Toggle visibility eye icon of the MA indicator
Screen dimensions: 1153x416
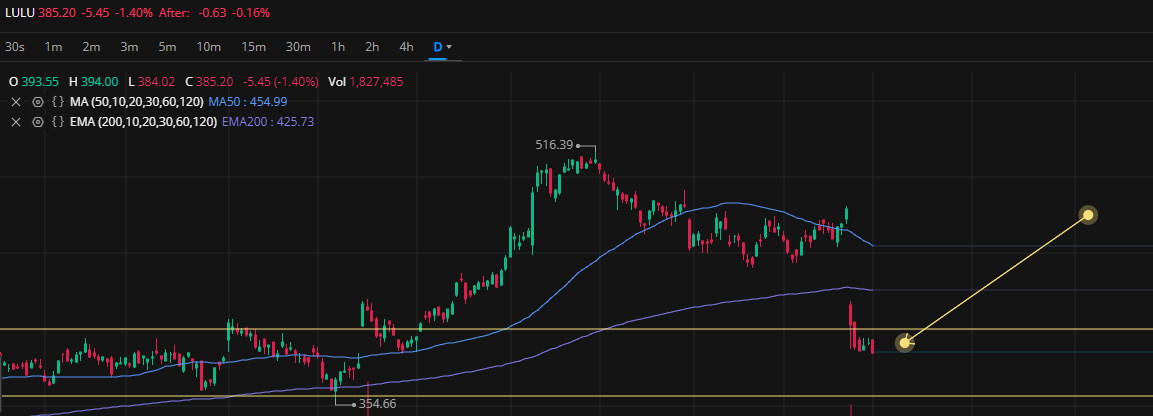pos(38,101)
